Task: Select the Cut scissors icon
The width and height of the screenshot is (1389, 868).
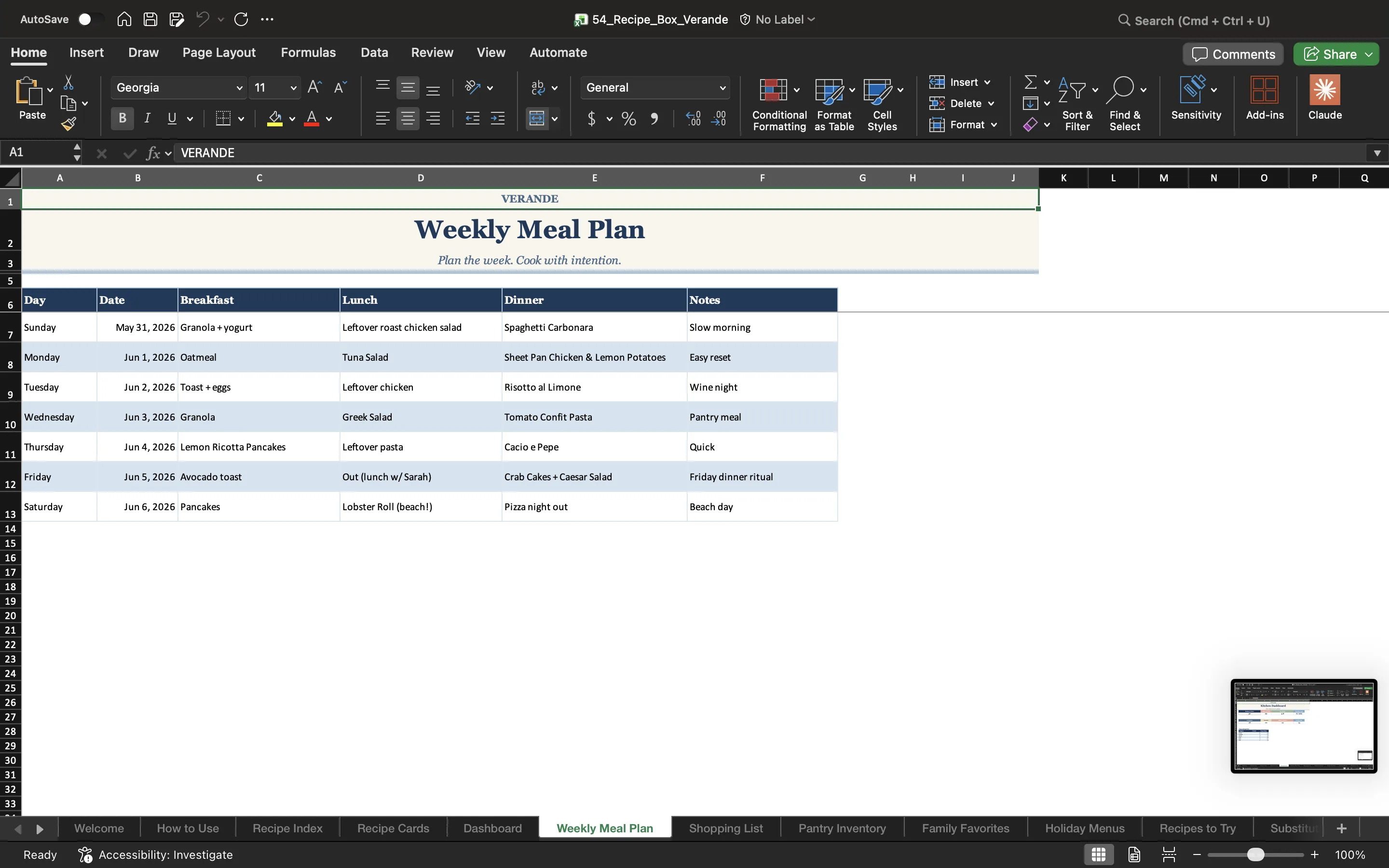Action: point(68,82)
